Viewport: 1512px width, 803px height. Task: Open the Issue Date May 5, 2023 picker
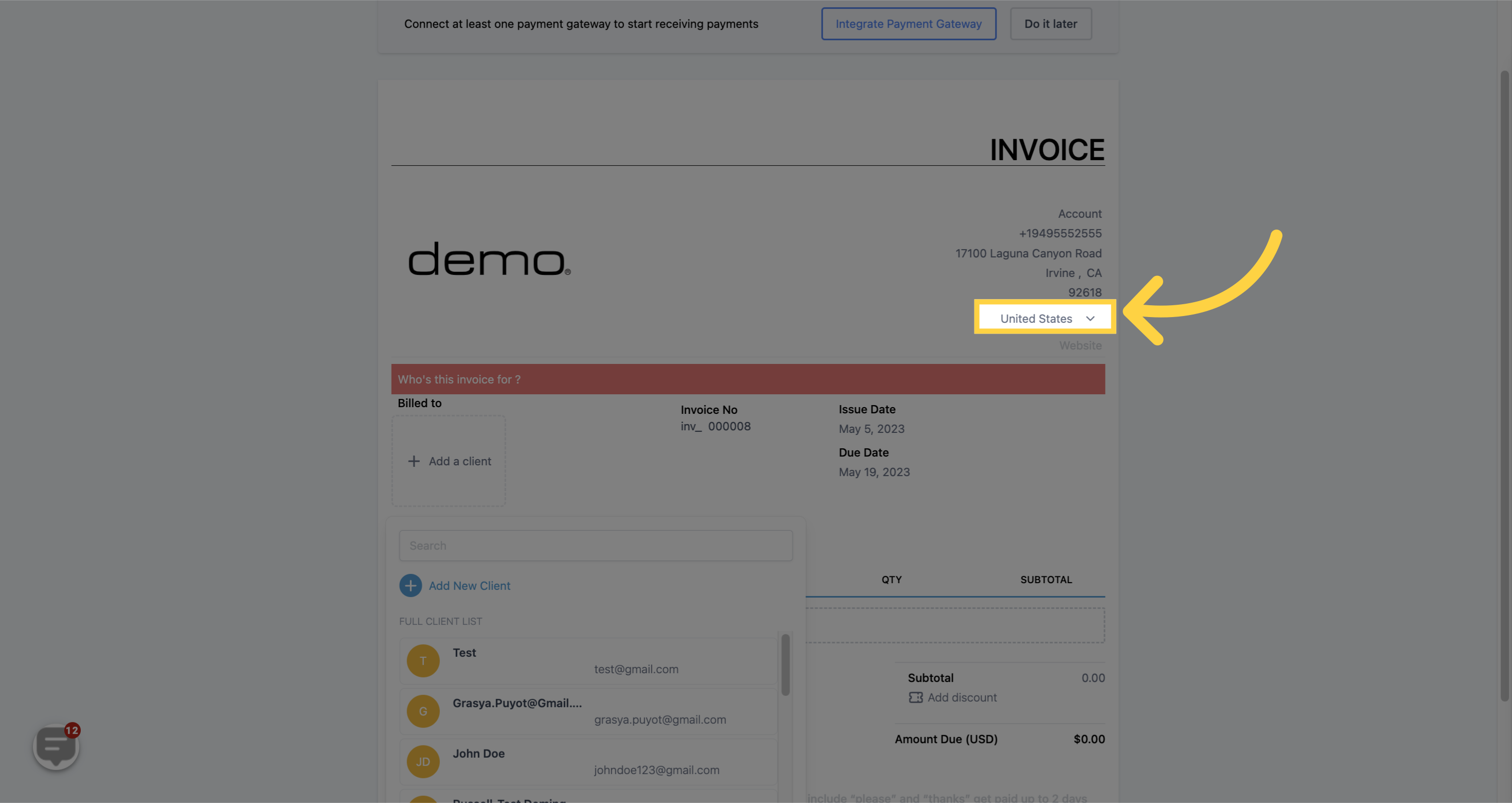871,429
